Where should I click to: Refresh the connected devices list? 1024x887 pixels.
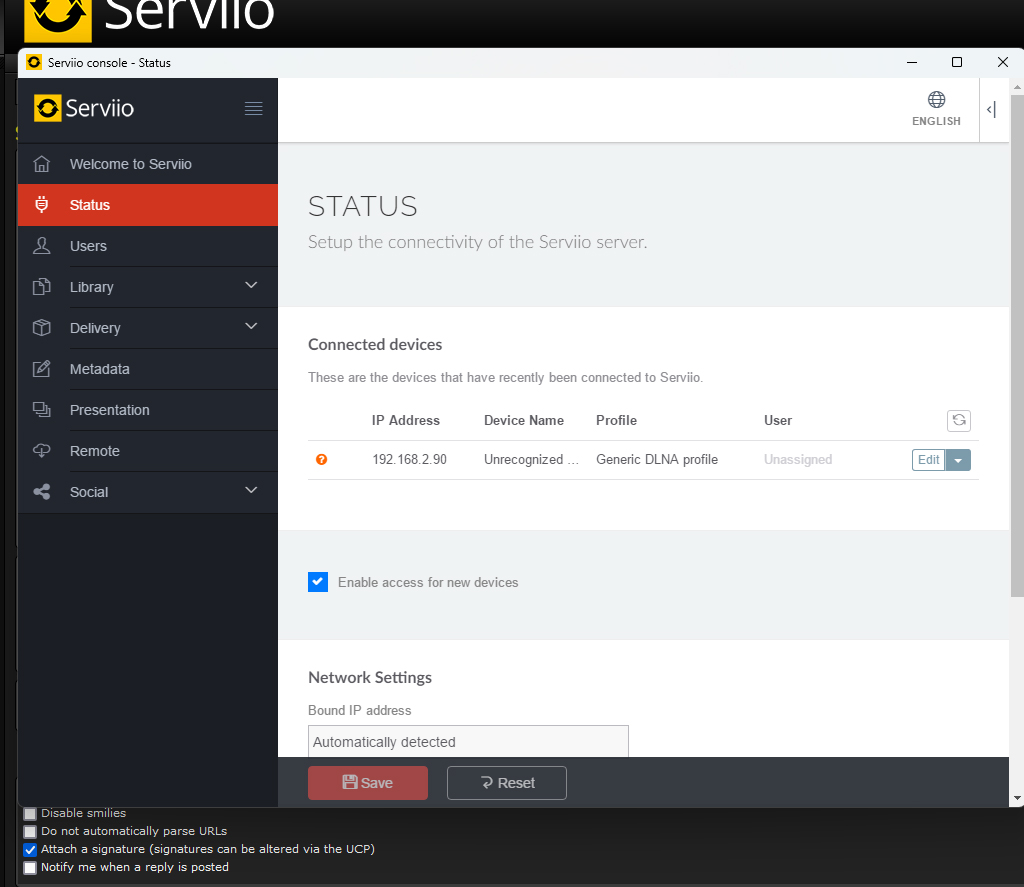(958, 421)
